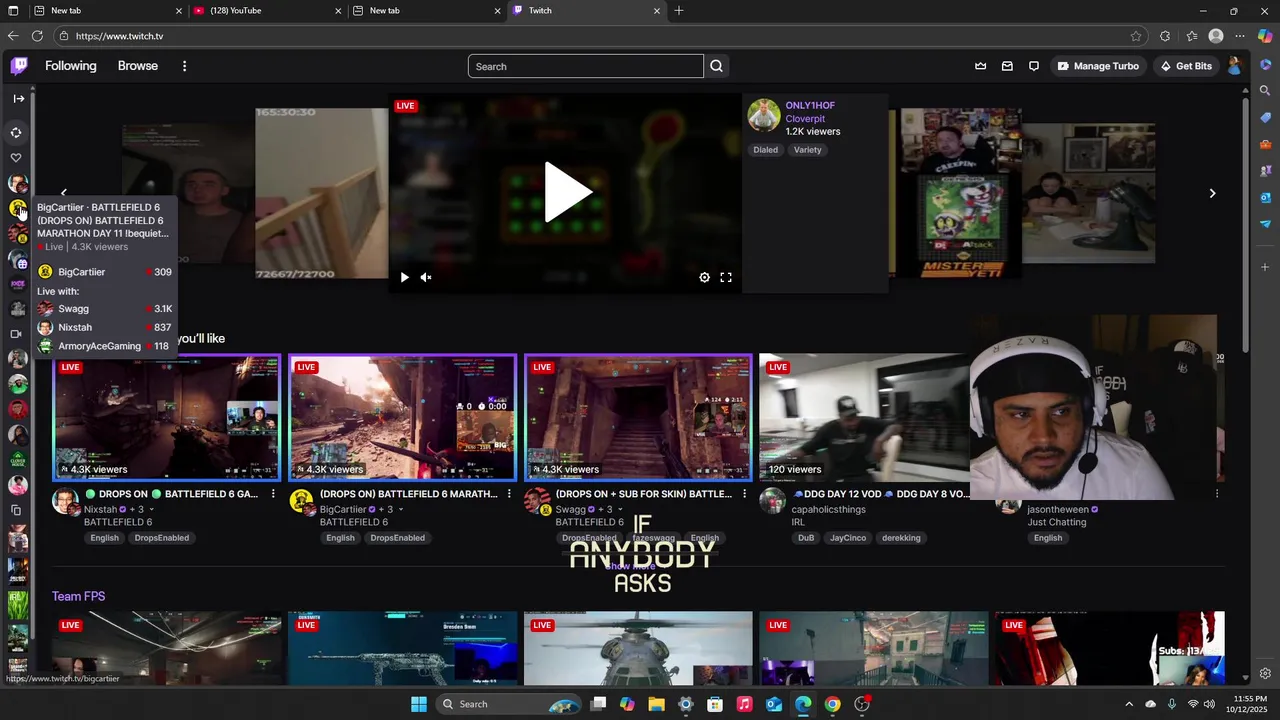The image size is (1280, 720).
Task: Click the Dialed tag
Action: 765,150
